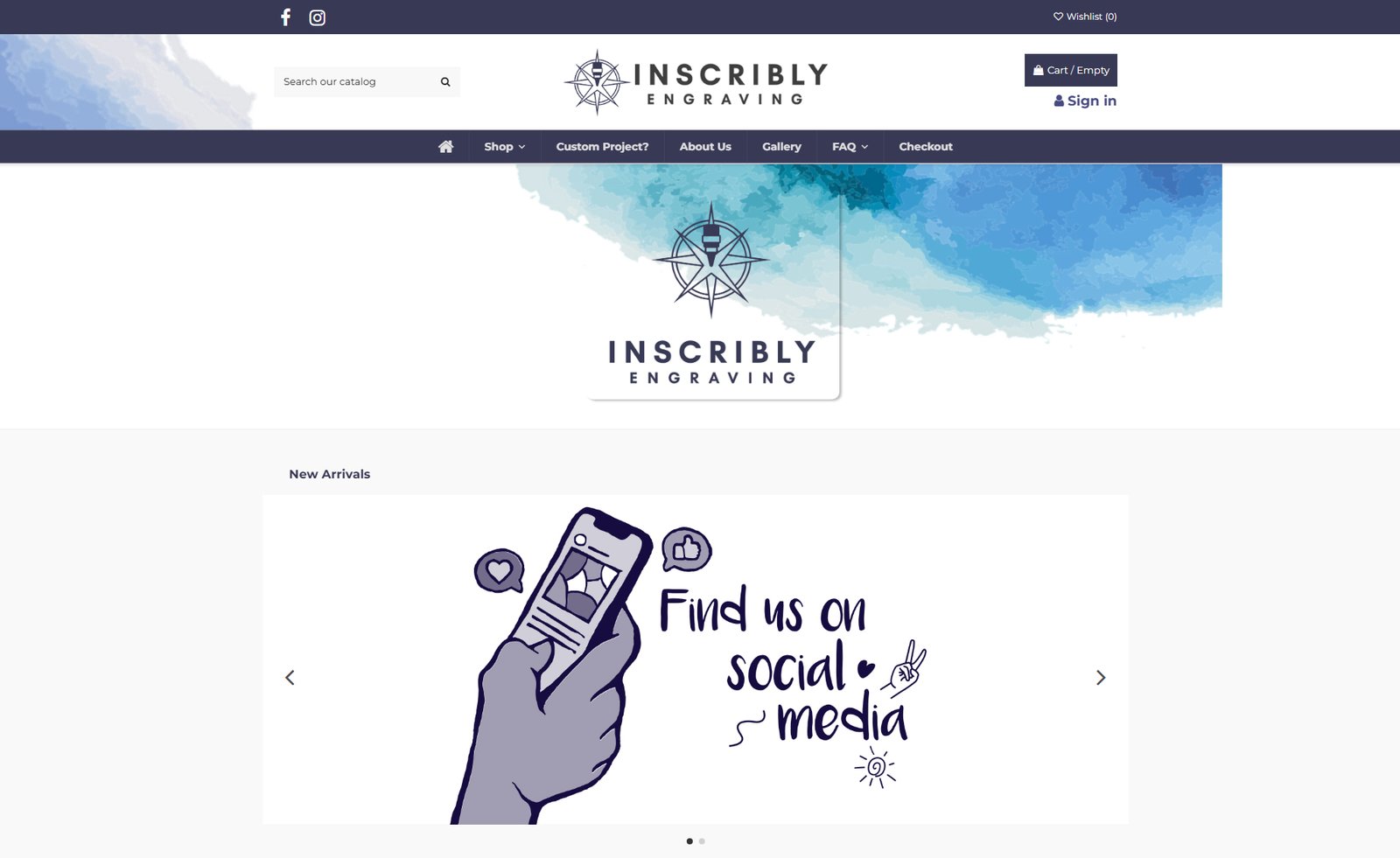Click the Wishlist heart link
Screen dimensions: 1400x858
point(1085,17)
